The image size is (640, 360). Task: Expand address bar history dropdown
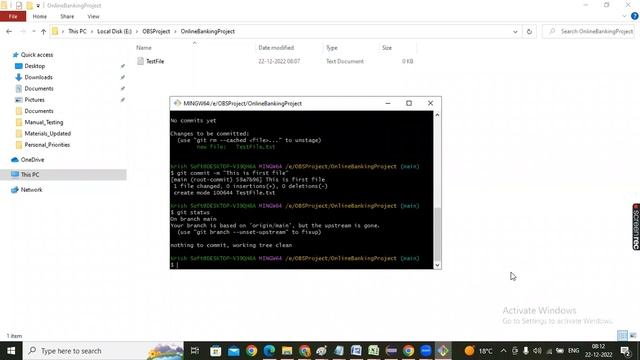pos(515,31)
